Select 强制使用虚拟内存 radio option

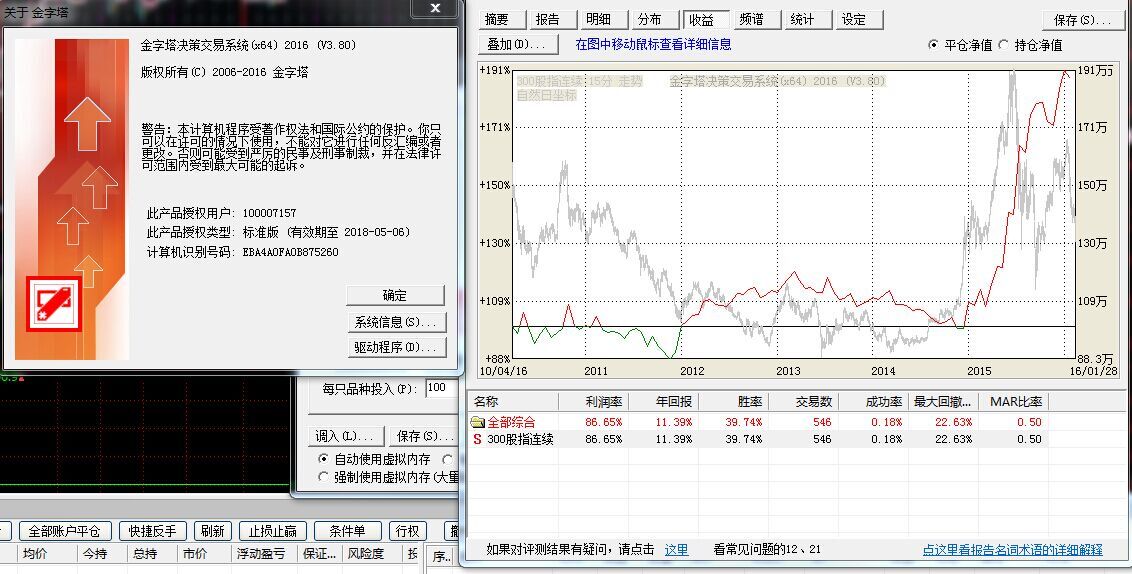(x=323, y=477)
